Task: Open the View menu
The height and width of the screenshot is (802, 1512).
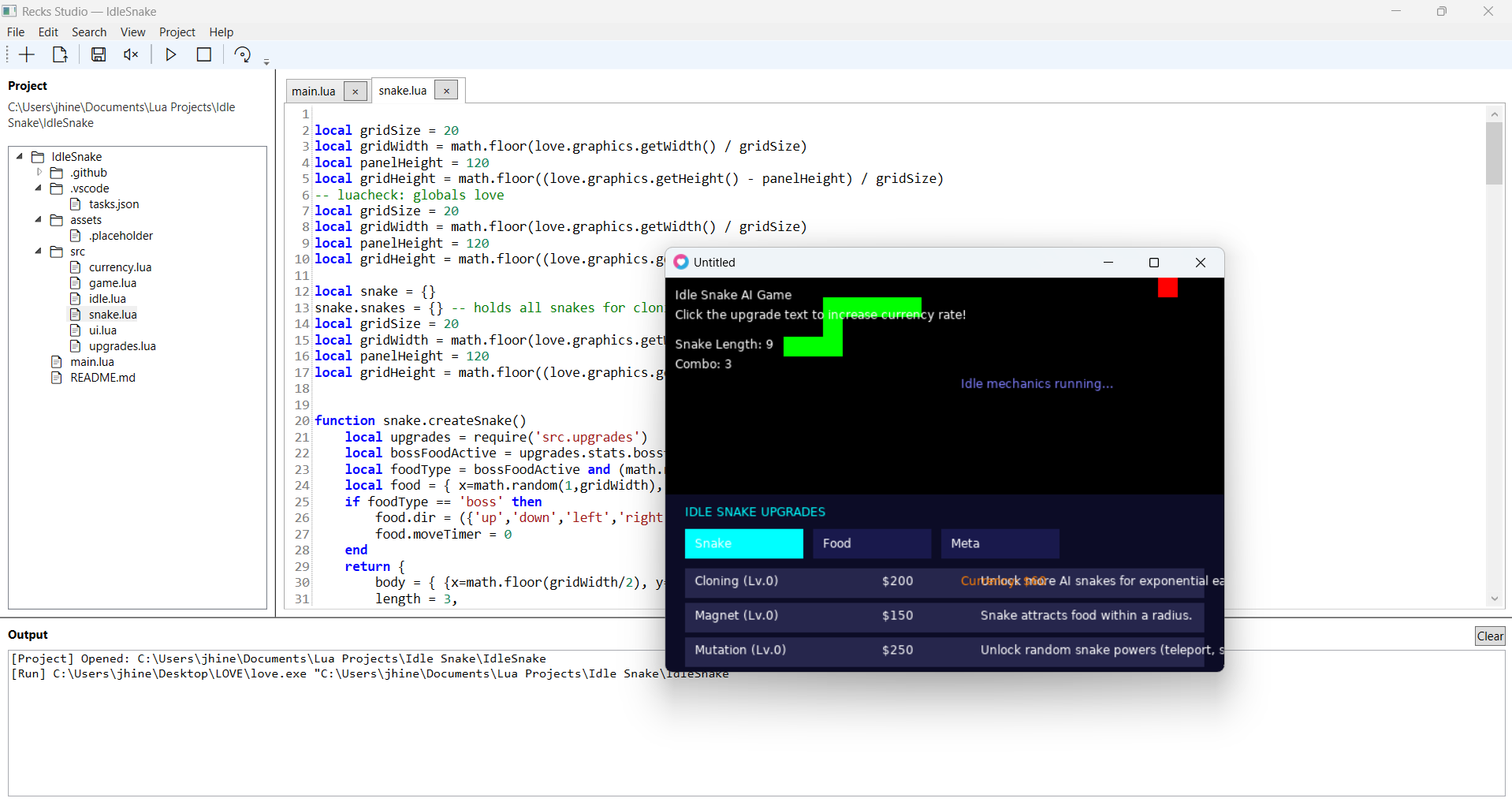Action: tap(132, 32)
